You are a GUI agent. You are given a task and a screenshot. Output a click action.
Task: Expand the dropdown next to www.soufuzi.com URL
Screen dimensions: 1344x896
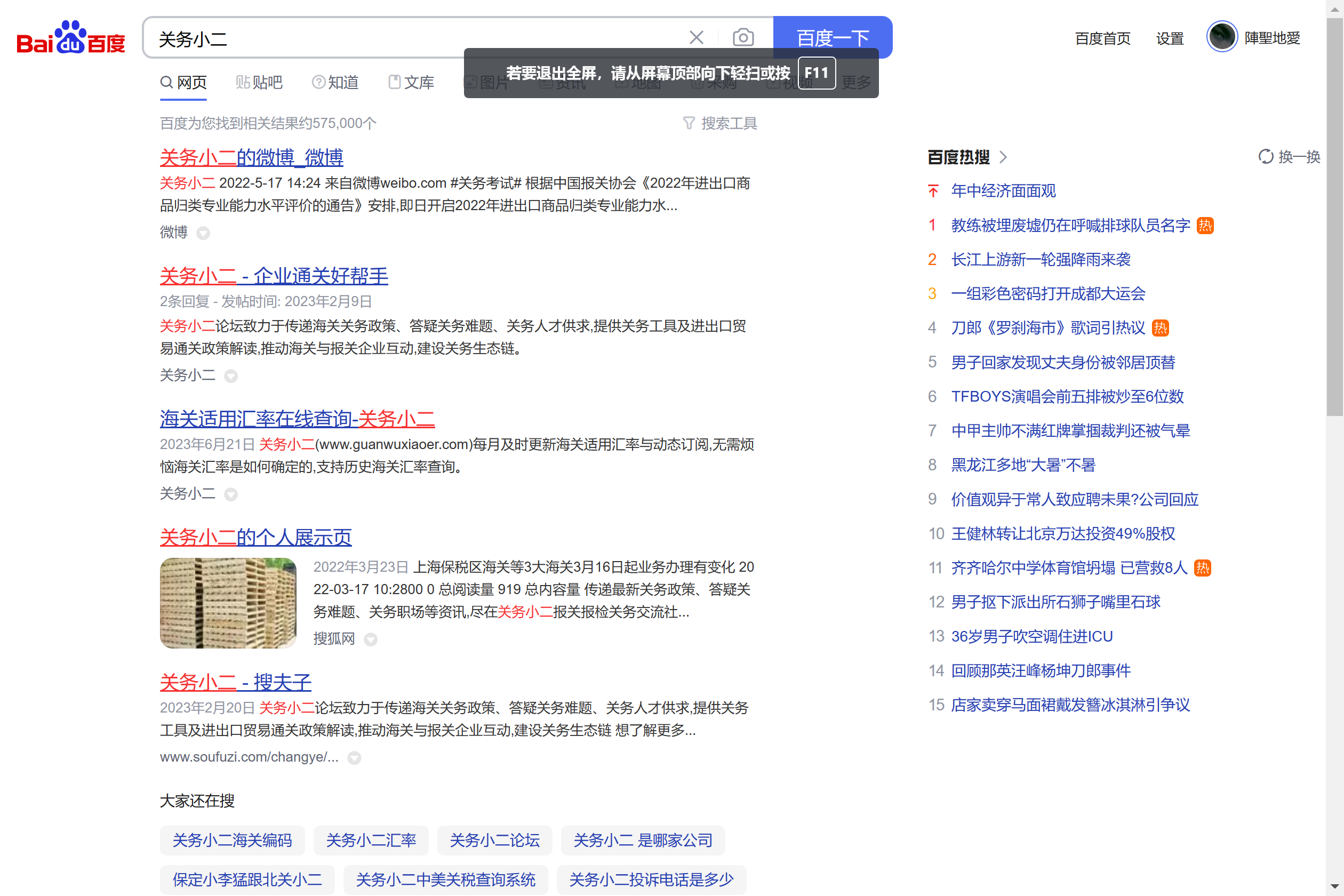(x=354, y=758)
